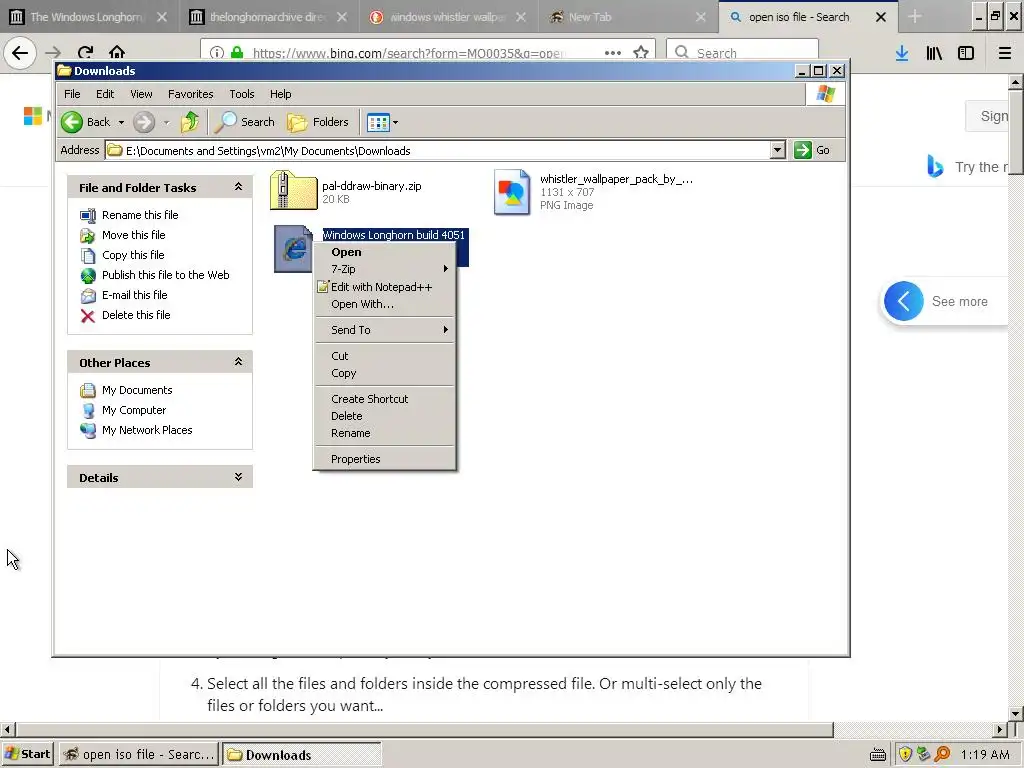The width and height of the screenshot is (1024, 768).
Task: Open Firefox hamburger menu
Action: [x=1004, y=53]
